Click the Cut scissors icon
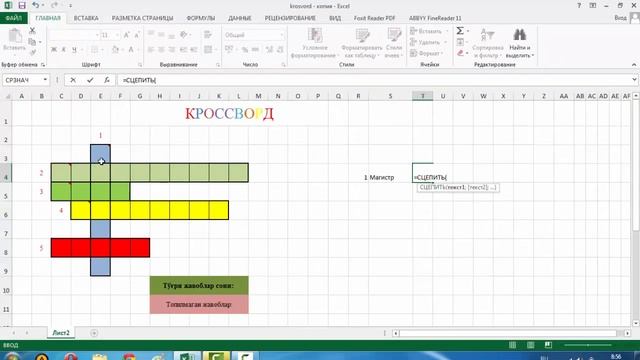 [32, 31]
